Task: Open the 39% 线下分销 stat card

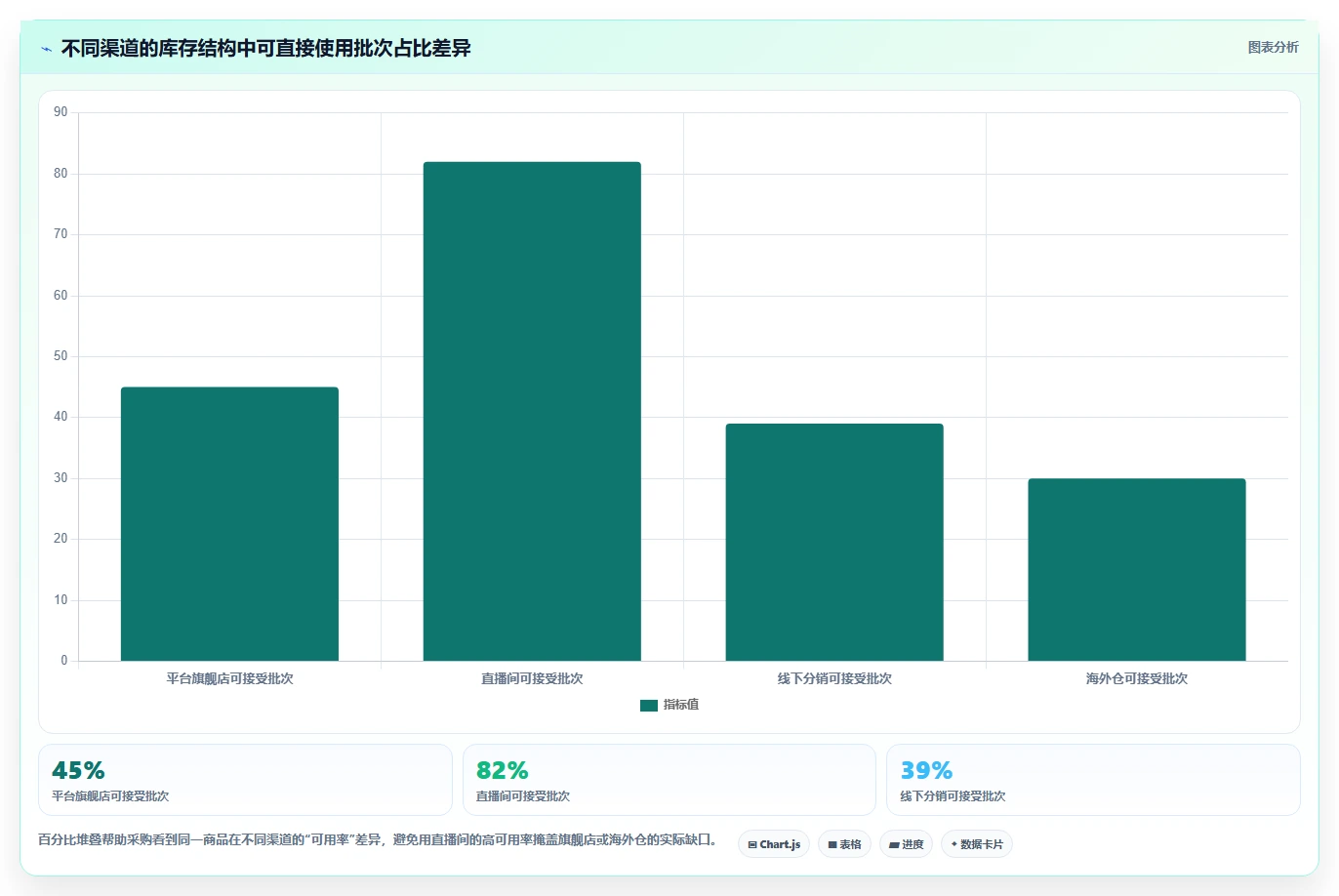Action: (1093, 780)
